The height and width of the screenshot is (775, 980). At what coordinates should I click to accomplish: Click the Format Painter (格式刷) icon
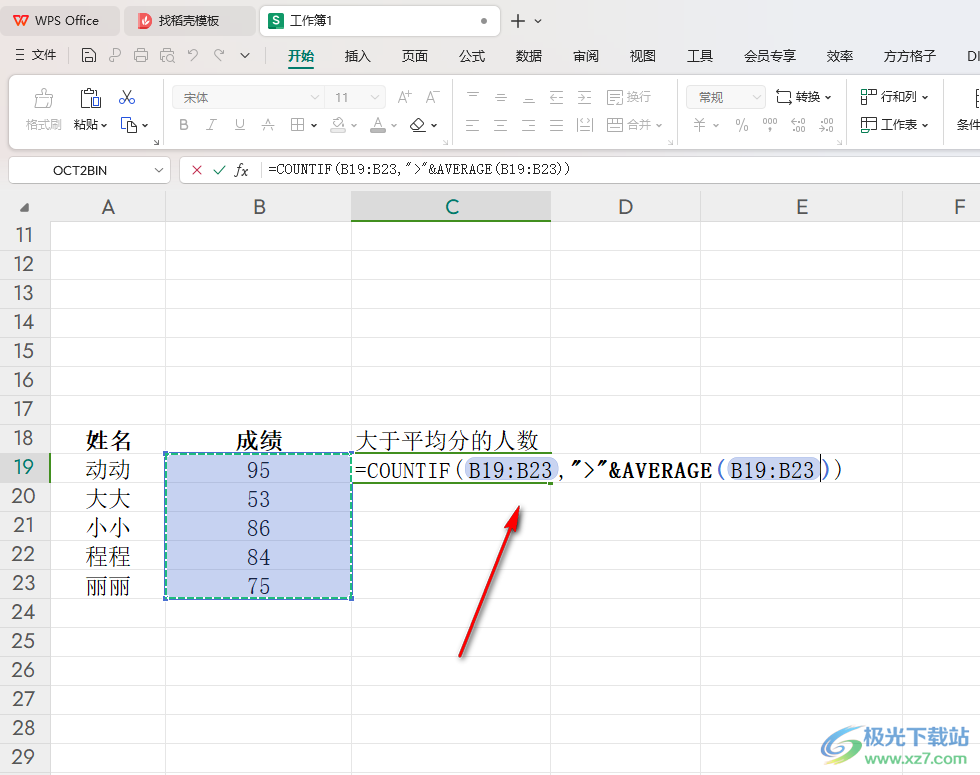click(43, 98)
